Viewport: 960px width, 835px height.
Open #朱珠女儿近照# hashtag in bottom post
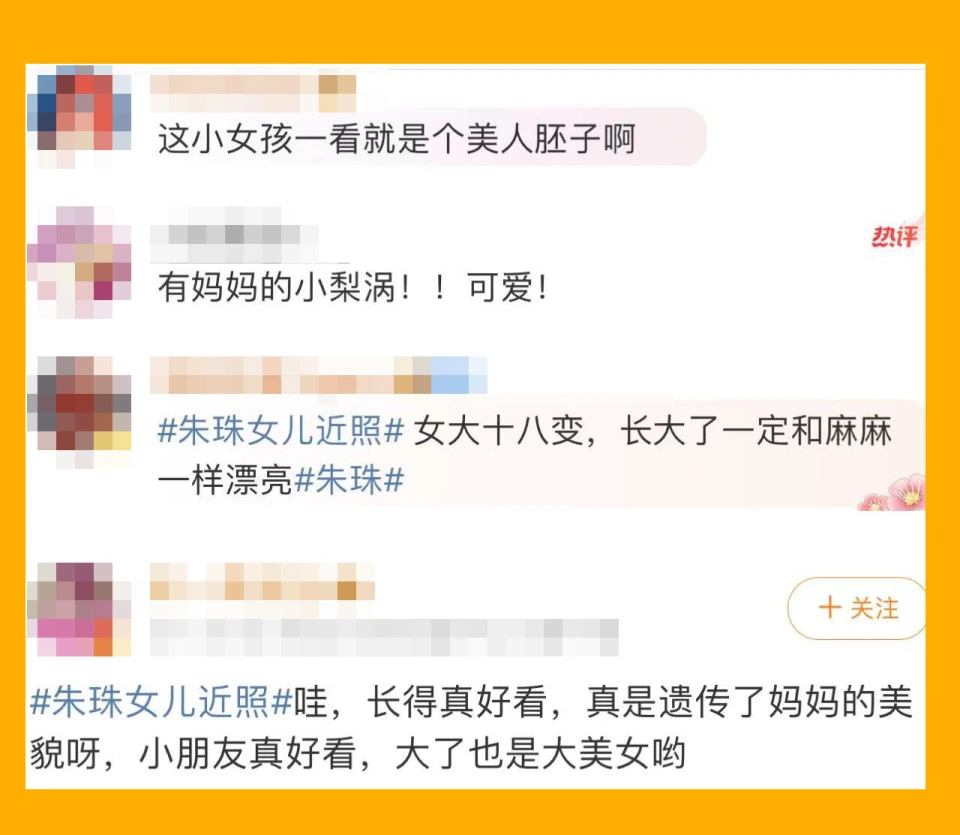pos(161,702)
